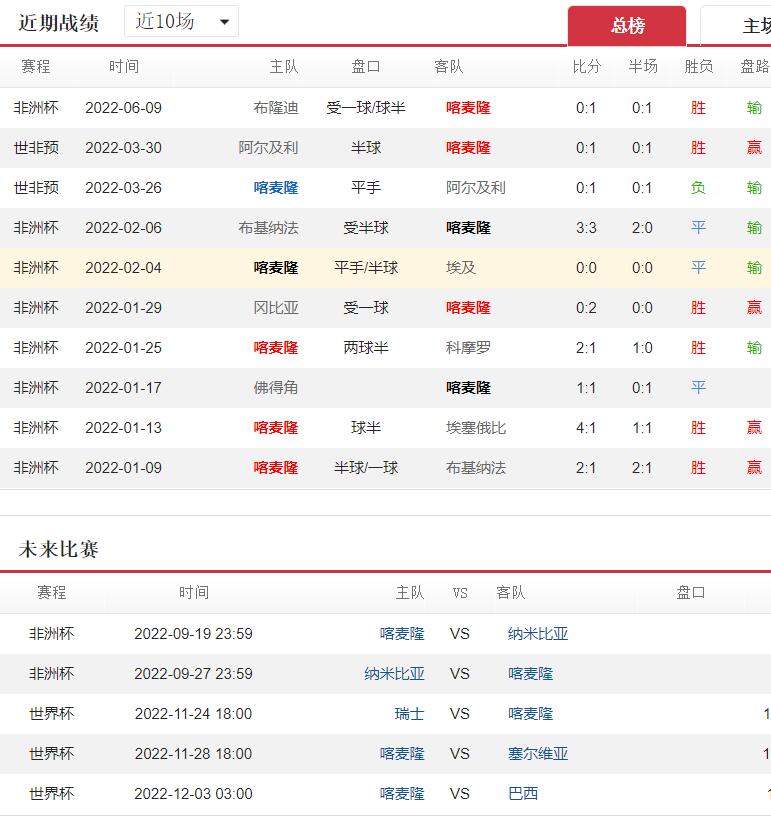The width and height of the screenshot is (771, 817).
Task: Click home team 阿尔及利 in the 2022-03-30 row
Action: pyautogui.click(x=268, y=148)
